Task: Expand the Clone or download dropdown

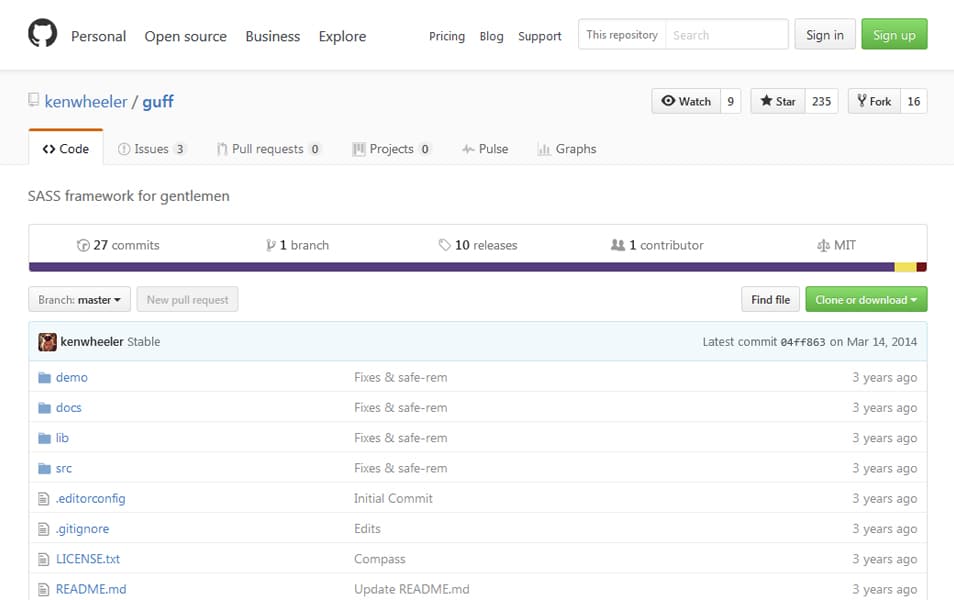Action: click(866, 298)
